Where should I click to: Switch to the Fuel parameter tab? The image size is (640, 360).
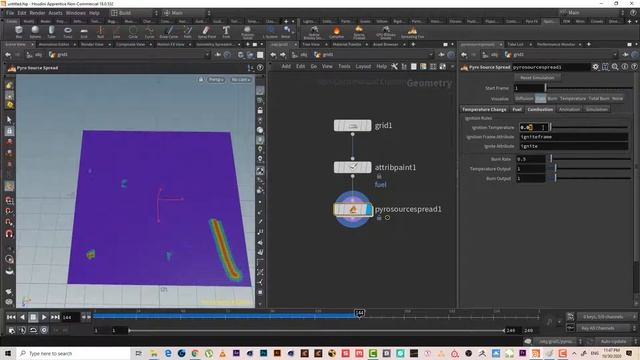pyautogui.click(x=517, y=109)
